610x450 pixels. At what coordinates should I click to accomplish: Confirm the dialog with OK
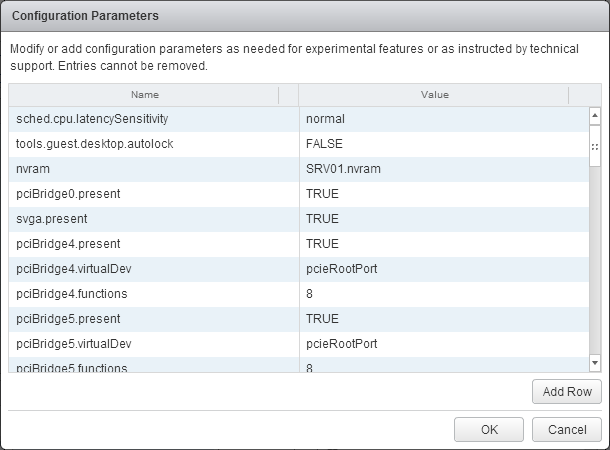coord(488,429)
